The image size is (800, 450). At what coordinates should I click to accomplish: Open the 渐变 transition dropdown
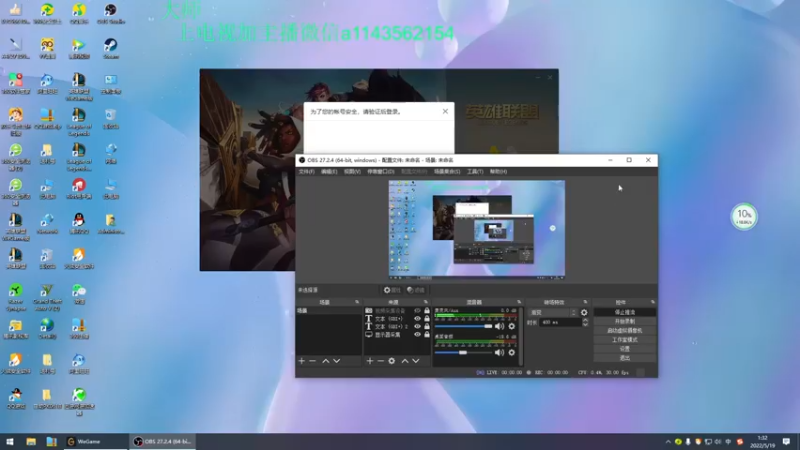click(553, 312)
